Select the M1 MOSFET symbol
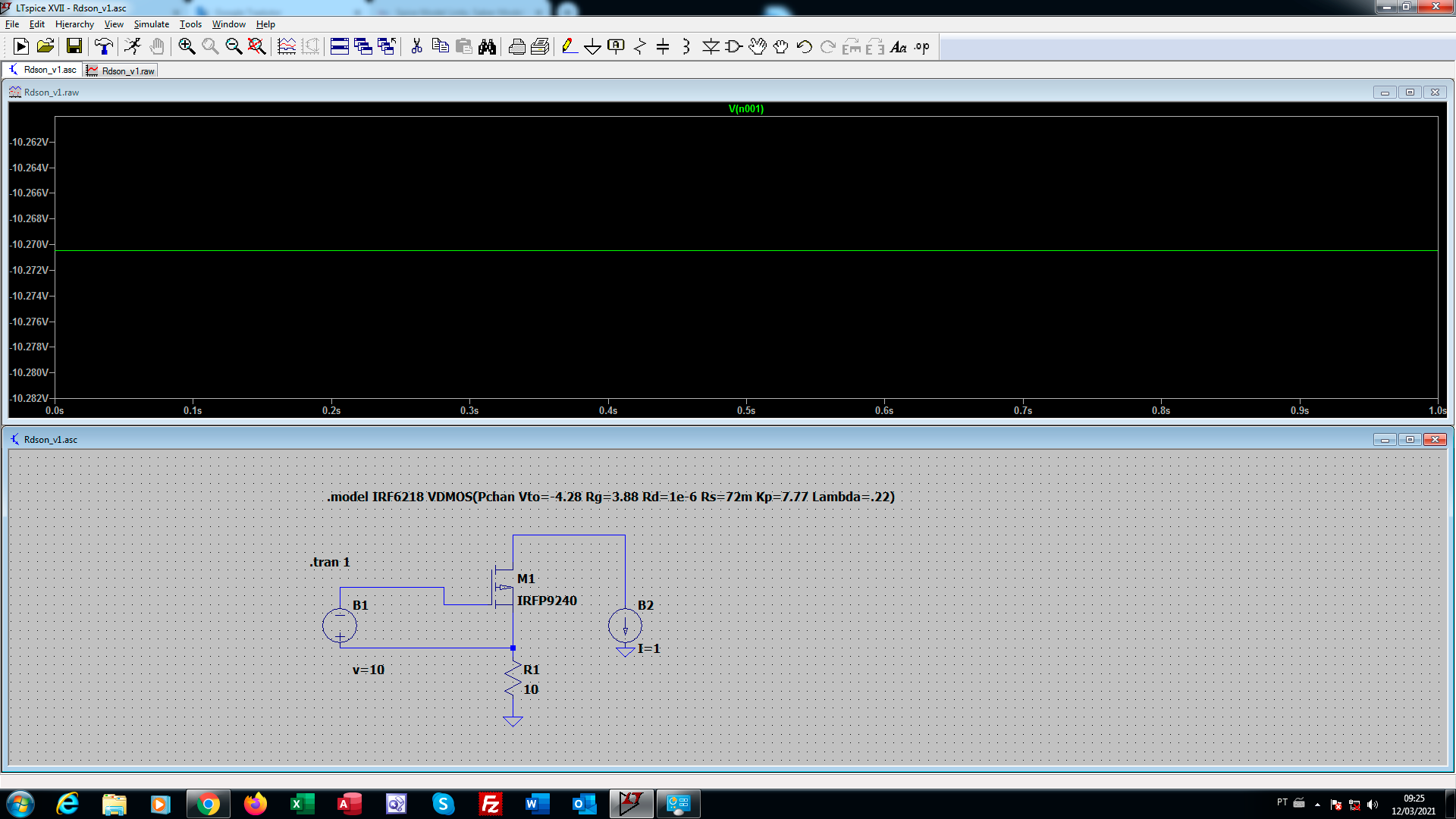Image resolution: width=1456 pixels, height=819 pixels. point(504,587)
